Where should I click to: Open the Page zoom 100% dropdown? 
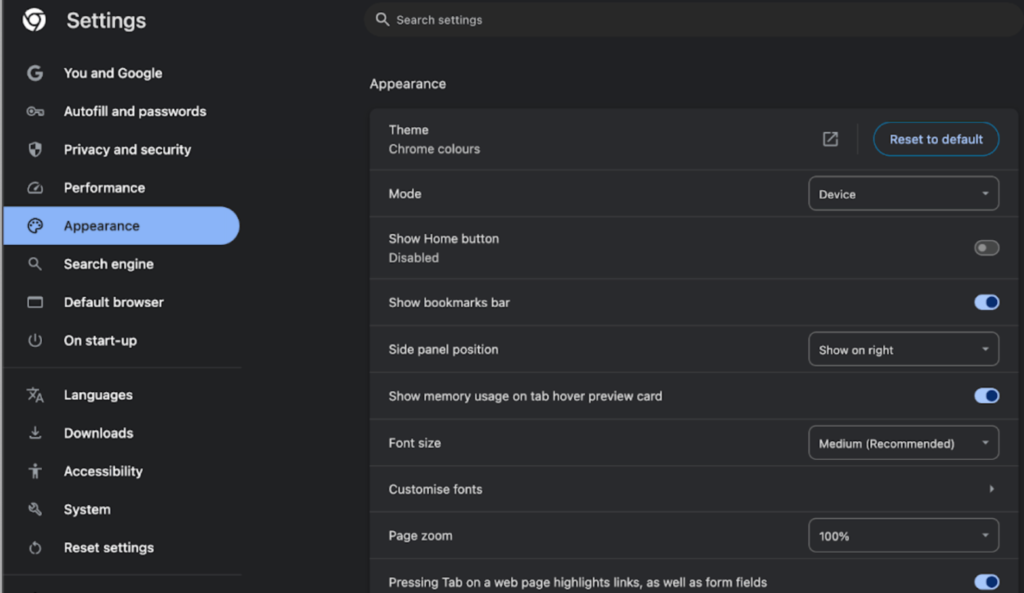[903, 536]
